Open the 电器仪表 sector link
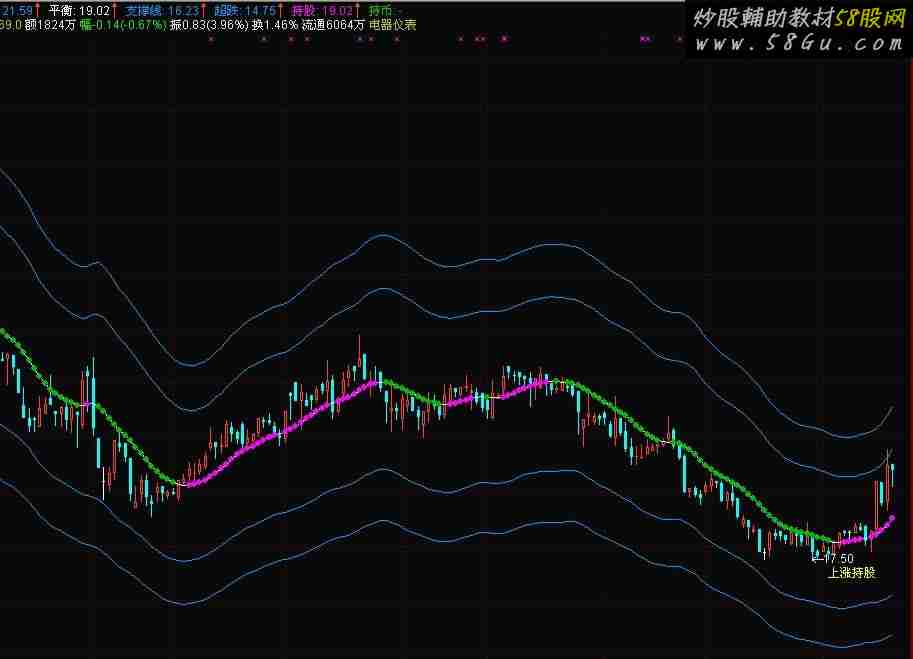 click(x=393, y=25)
